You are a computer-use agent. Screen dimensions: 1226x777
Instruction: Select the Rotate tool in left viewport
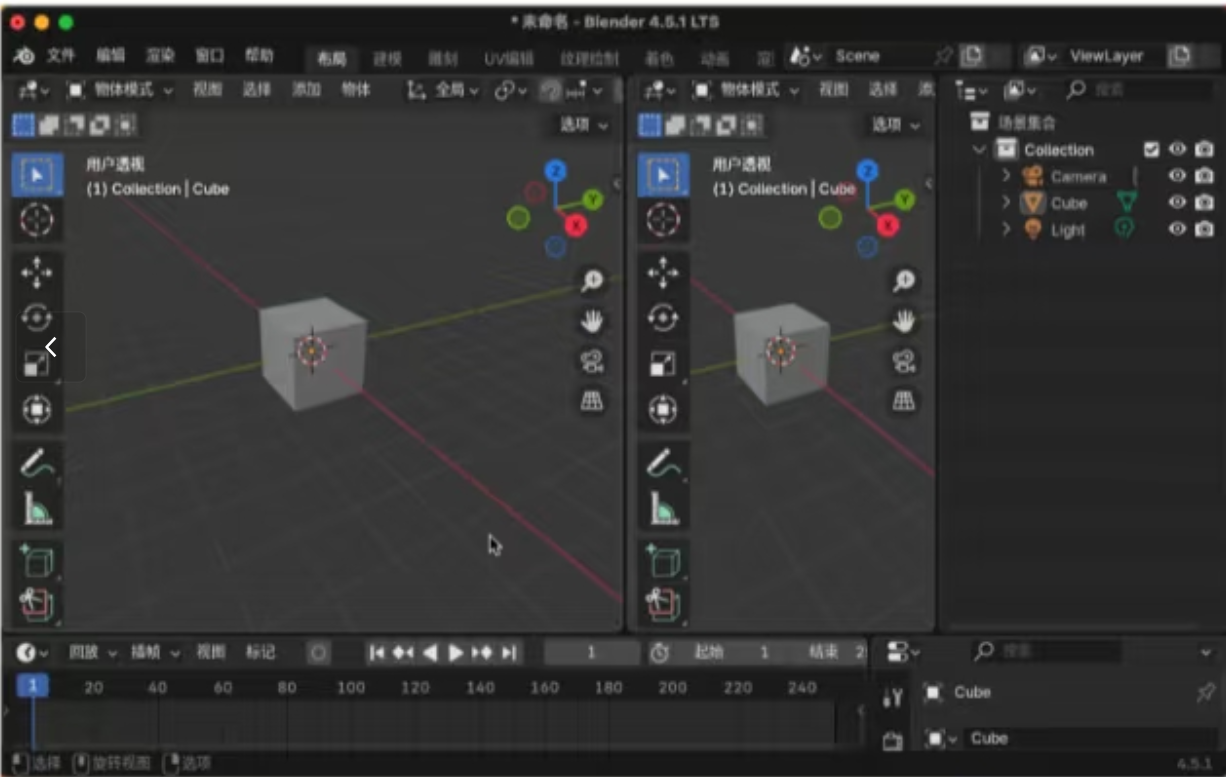(x=37, y=318)
